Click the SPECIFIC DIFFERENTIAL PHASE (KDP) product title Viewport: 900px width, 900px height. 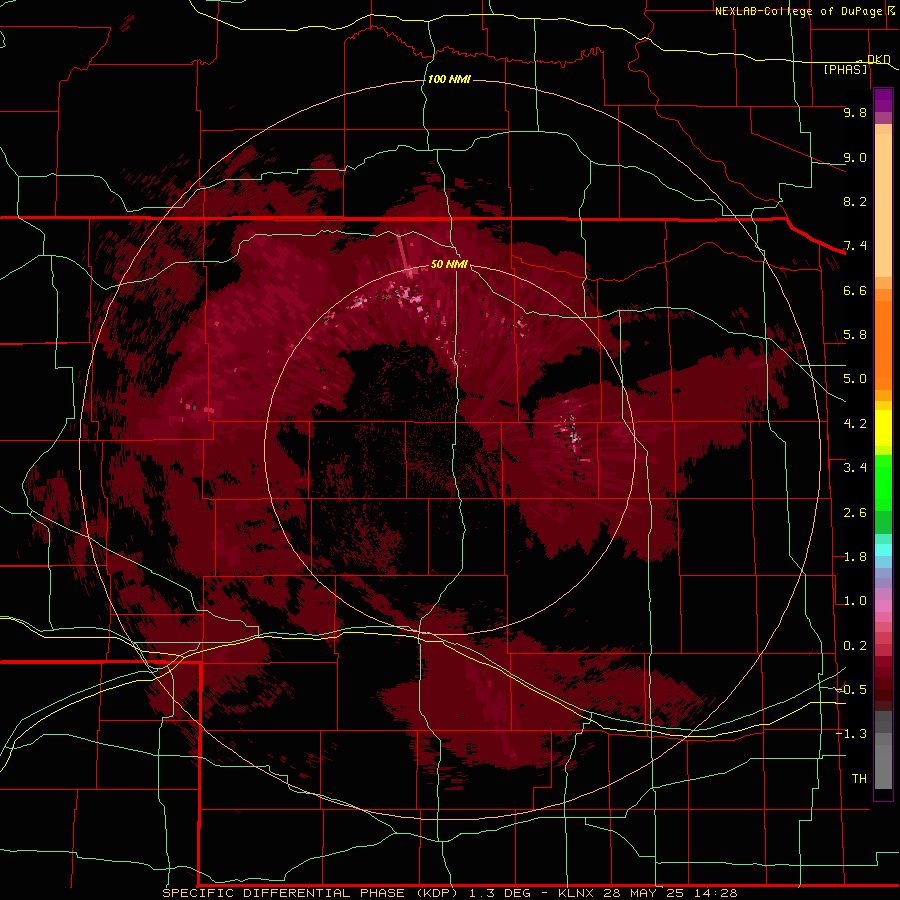click(311, 893)
